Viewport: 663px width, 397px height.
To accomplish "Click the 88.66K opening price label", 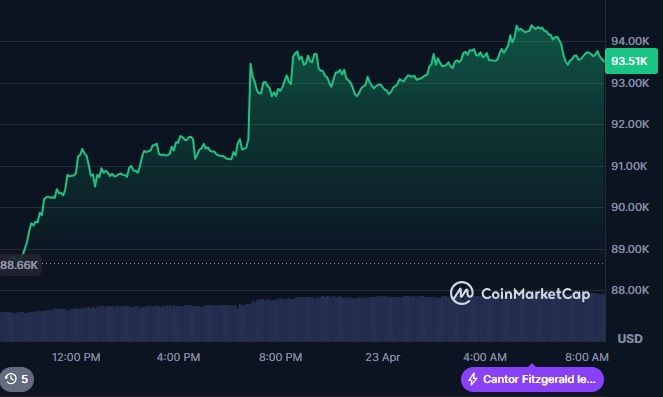I will pyautogui.click(x=19, y=265).
